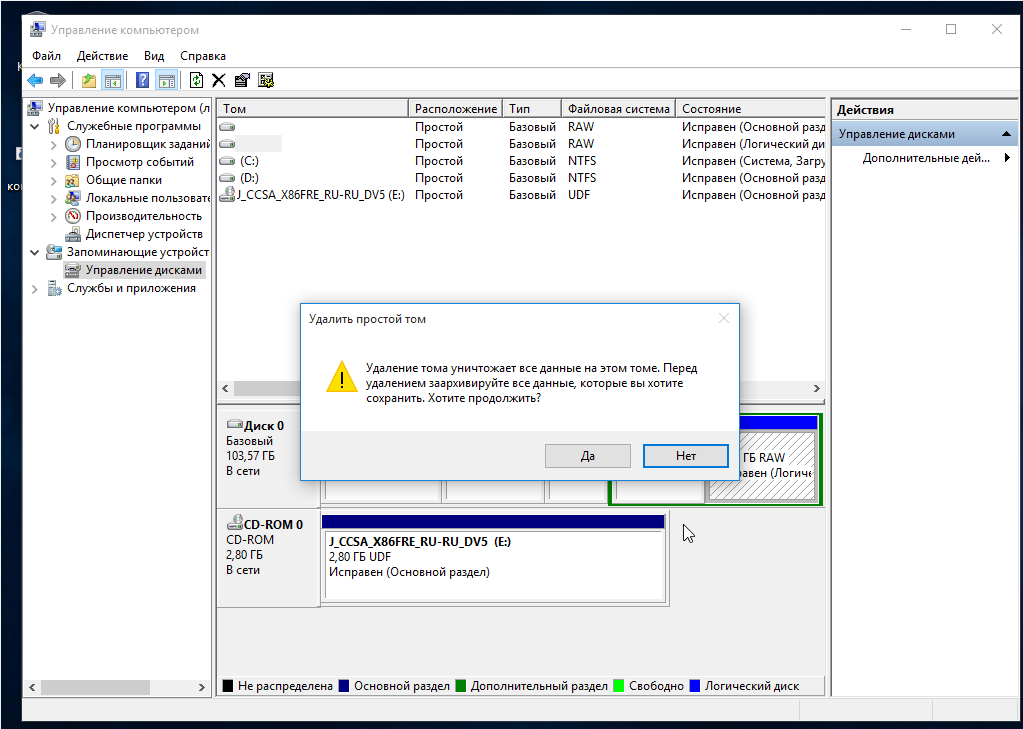Expand the Планировщик заданий node

point(54,145)
